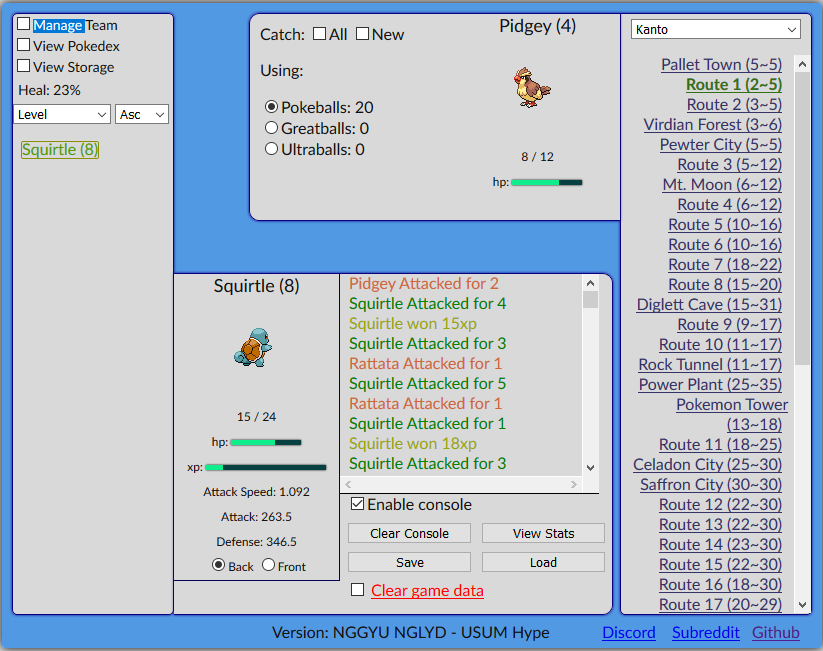Clear the battle console log
The height and width of the screenshot is (651, 823).
tap(409, 533)
